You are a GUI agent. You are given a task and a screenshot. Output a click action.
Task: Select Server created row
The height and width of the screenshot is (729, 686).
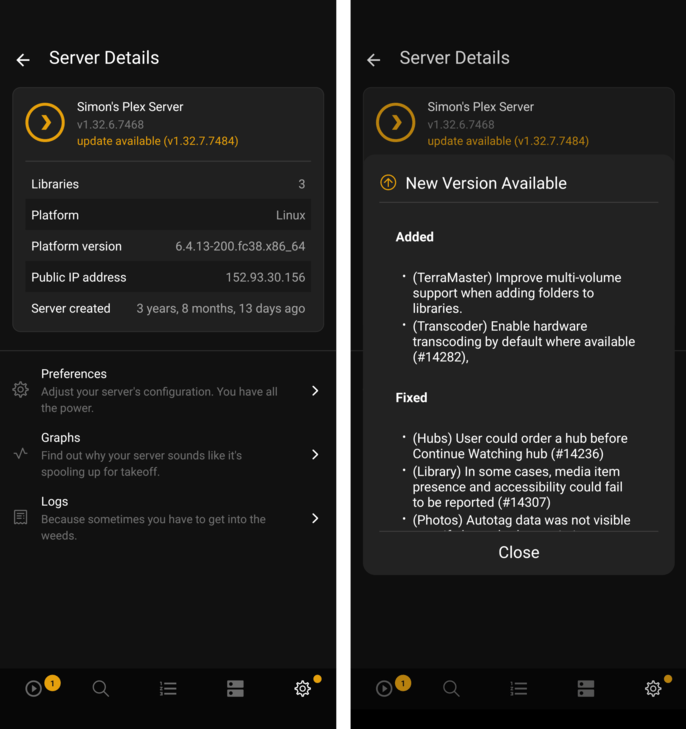pyautogui.click(x=168, y=309)
